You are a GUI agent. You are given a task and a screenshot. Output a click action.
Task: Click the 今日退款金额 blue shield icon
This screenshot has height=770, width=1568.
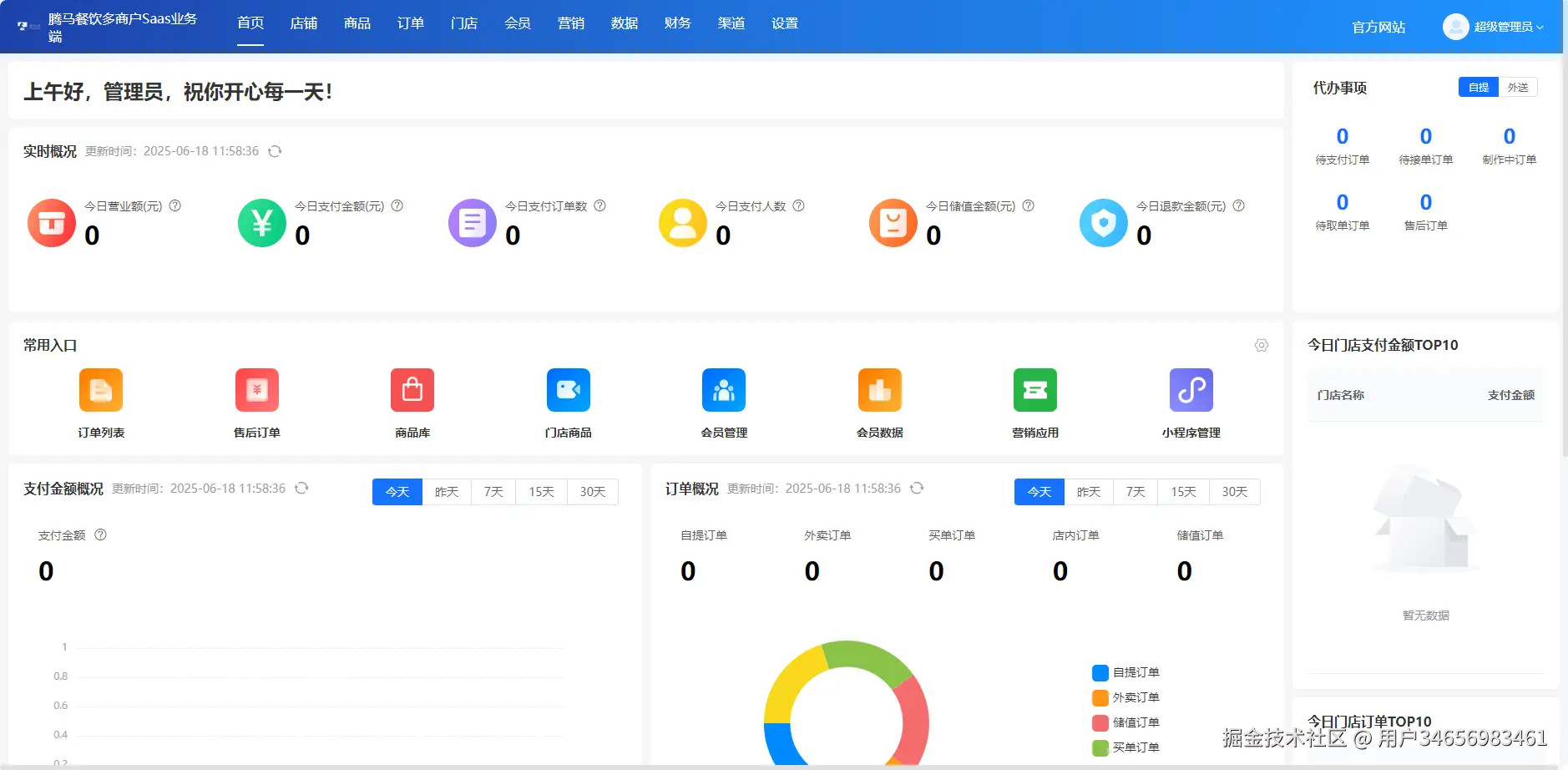click(1104, 223)
